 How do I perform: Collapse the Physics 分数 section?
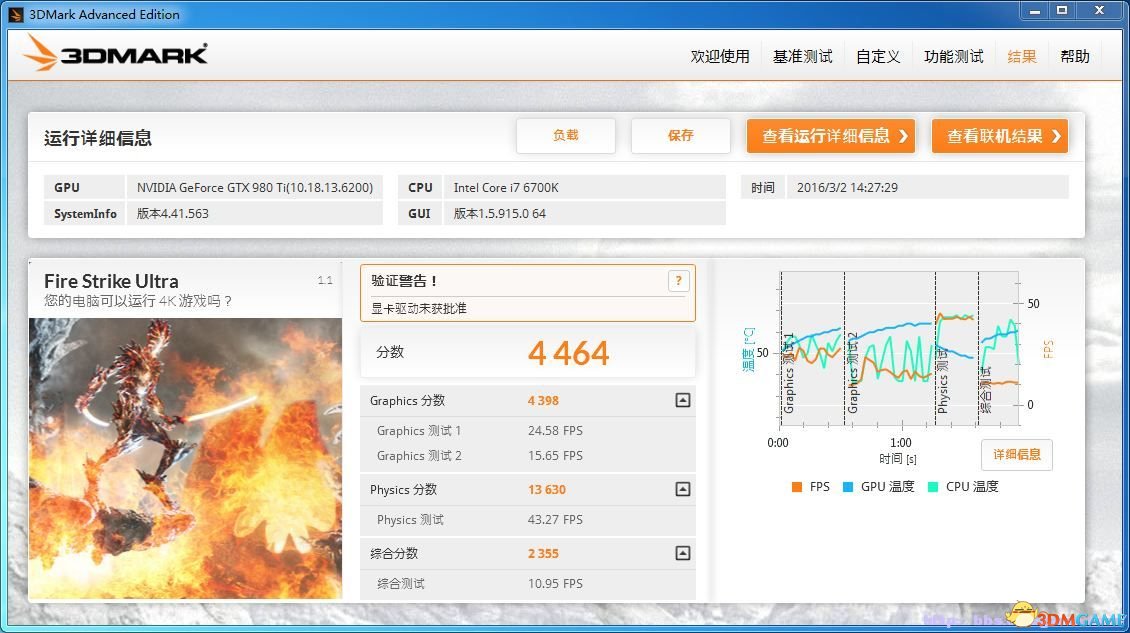coord(682,490)
